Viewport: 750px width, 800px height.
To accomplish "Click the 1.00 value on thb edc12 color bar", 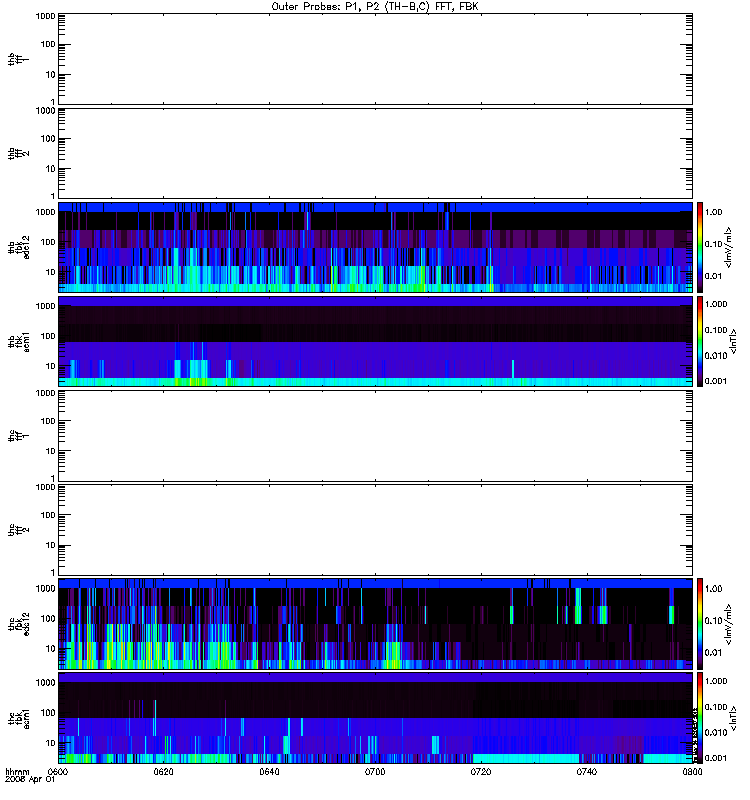I will pyautogui.click(x=713, y=212).
